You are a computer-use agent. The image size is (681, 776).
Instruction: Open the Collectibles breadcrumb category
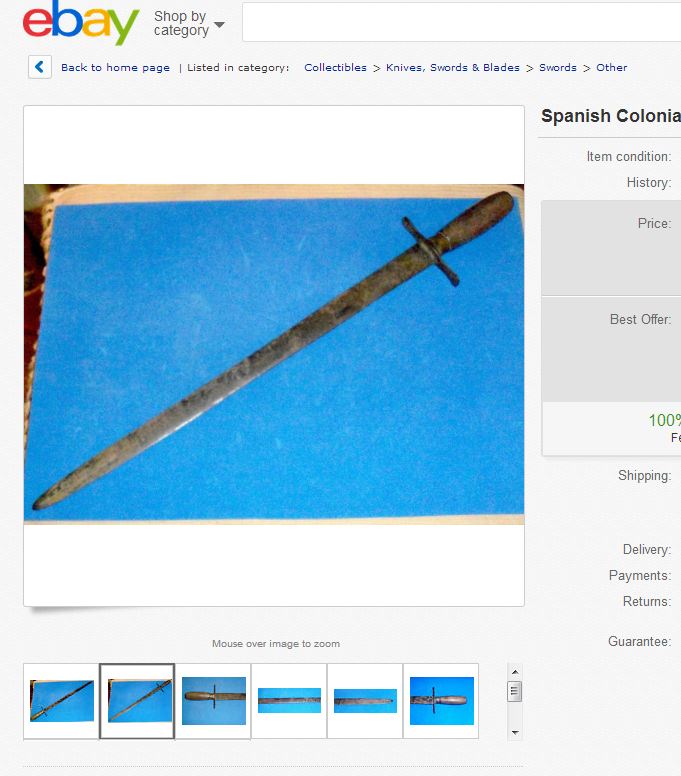[335, 67]
